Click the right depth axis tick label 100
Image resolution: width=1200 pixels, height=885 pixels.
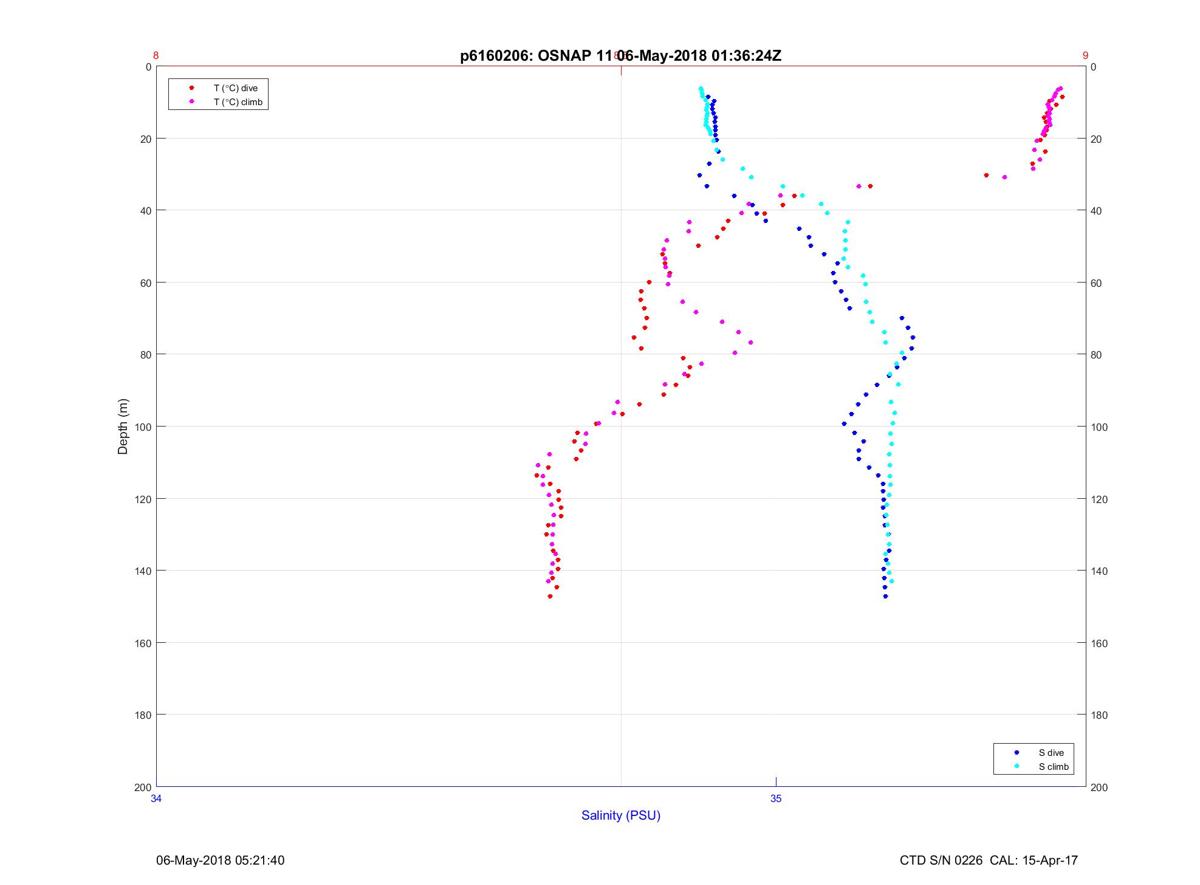point(1099,427)
